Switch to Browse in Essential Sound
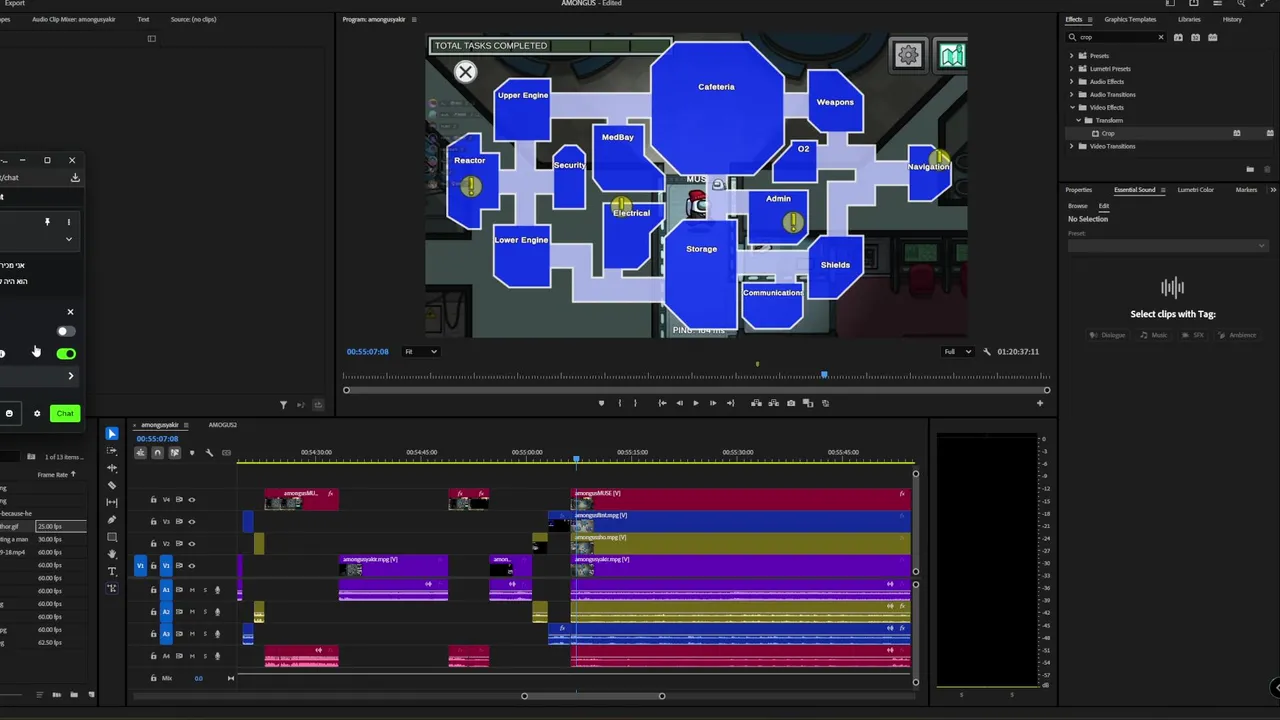This screenshot has height=720, width=1280. [1078, 206]
